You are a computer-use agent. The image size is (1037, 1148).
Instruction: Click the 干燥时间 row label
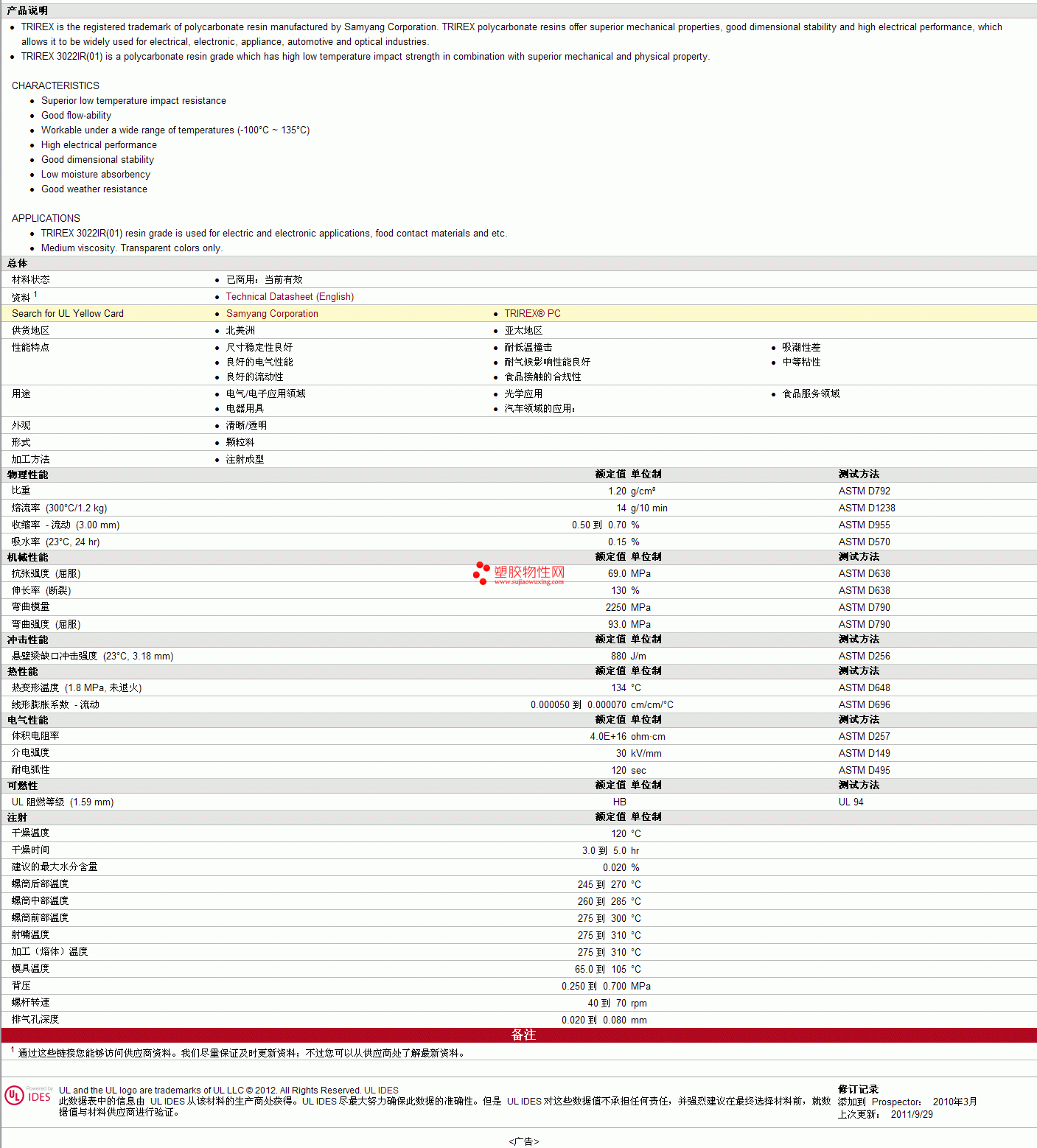(x=30, y=850)
